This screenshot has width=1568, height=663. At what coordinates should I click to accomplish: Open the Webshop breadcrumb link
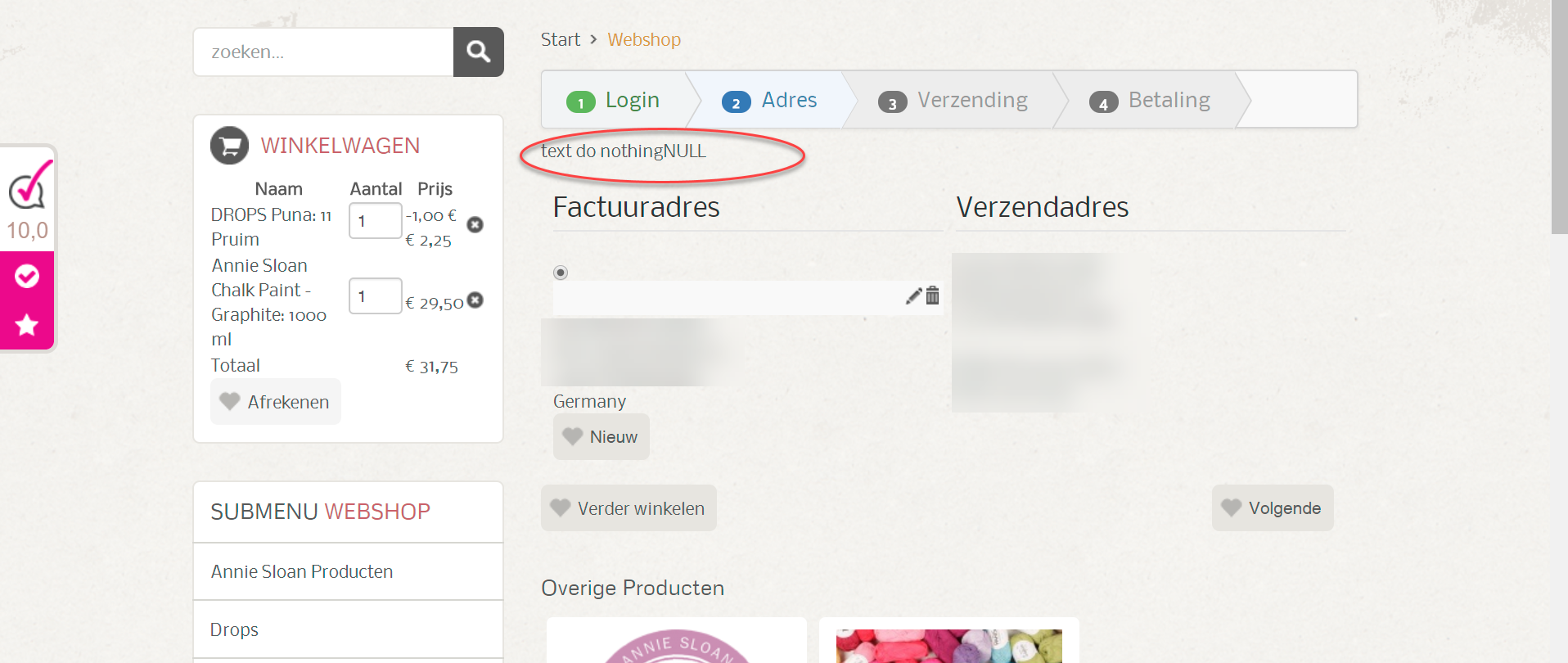[644, 39]
